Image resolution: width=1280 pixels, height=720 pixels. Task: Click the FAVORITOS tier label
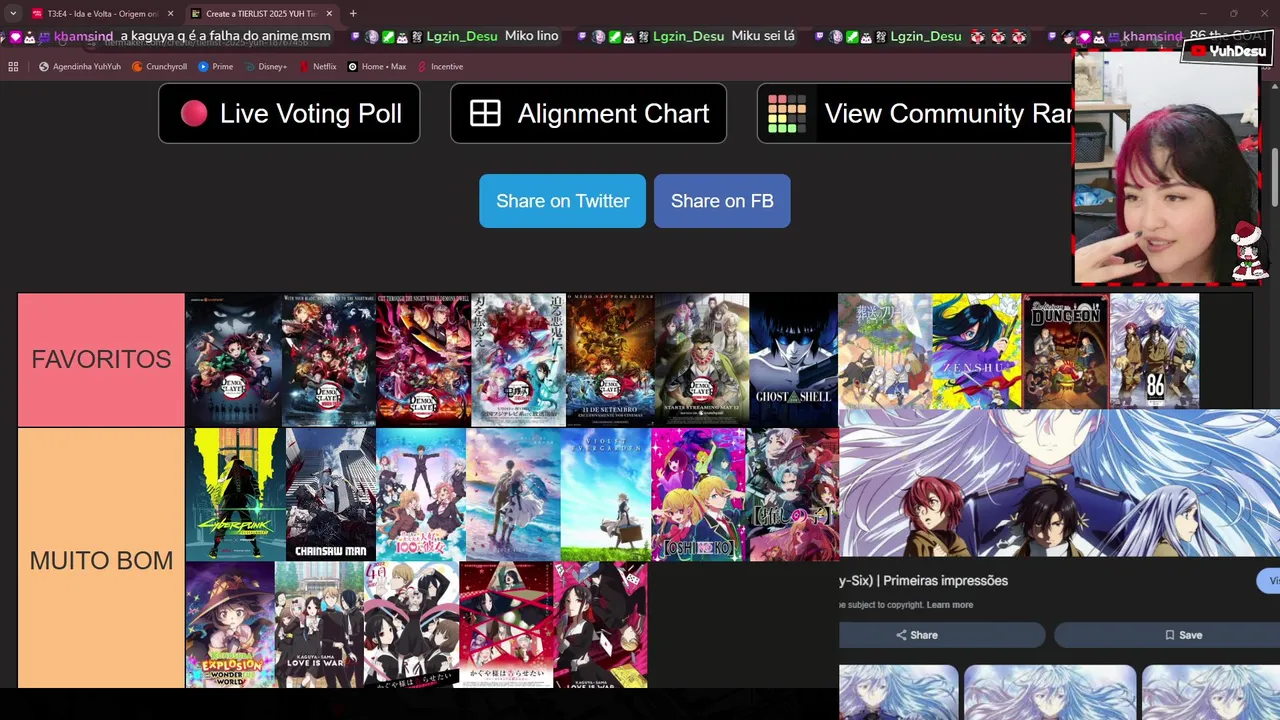click(x=101, y=360)
